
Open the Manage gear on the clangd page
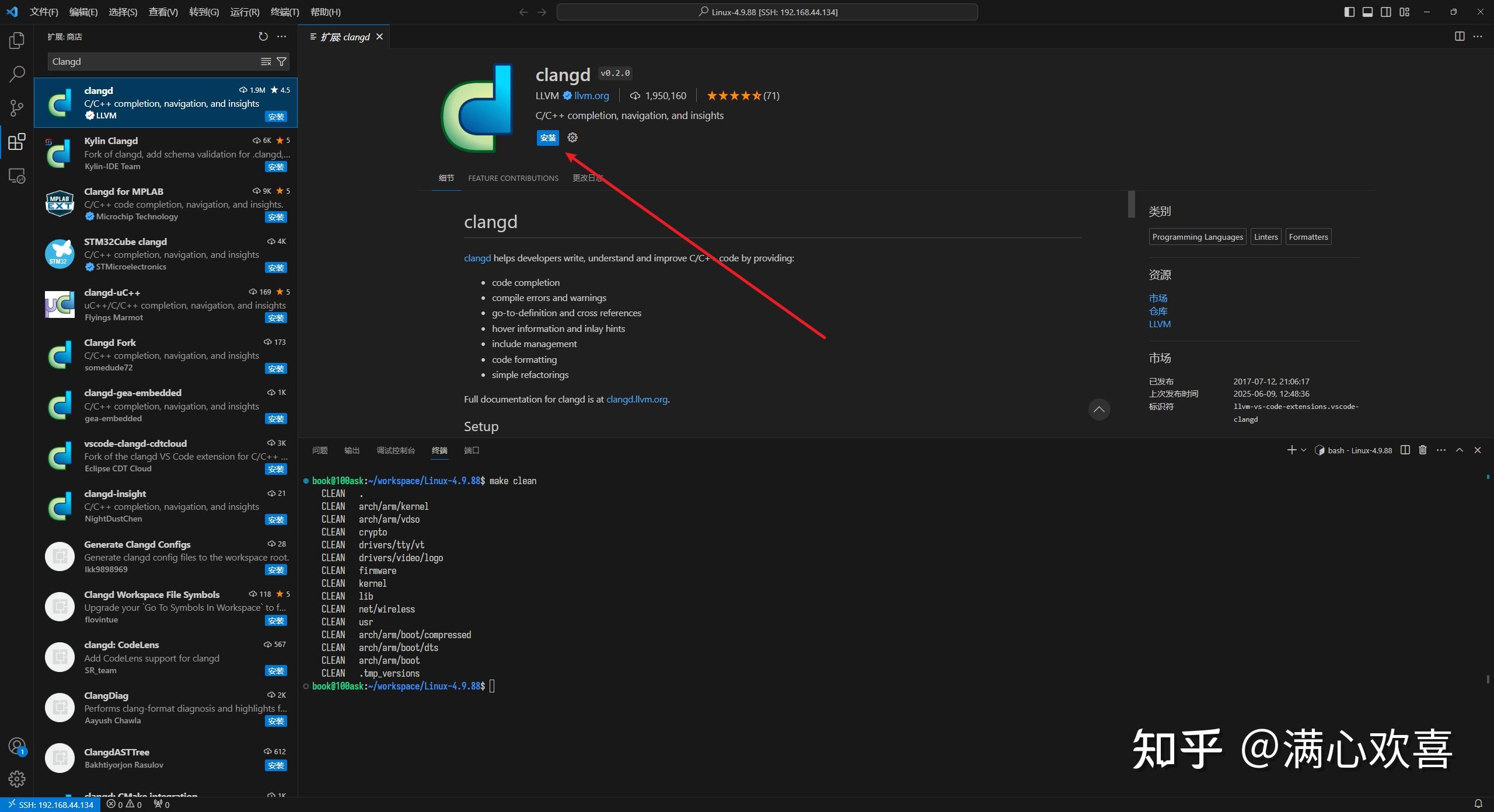coord(572,138)
